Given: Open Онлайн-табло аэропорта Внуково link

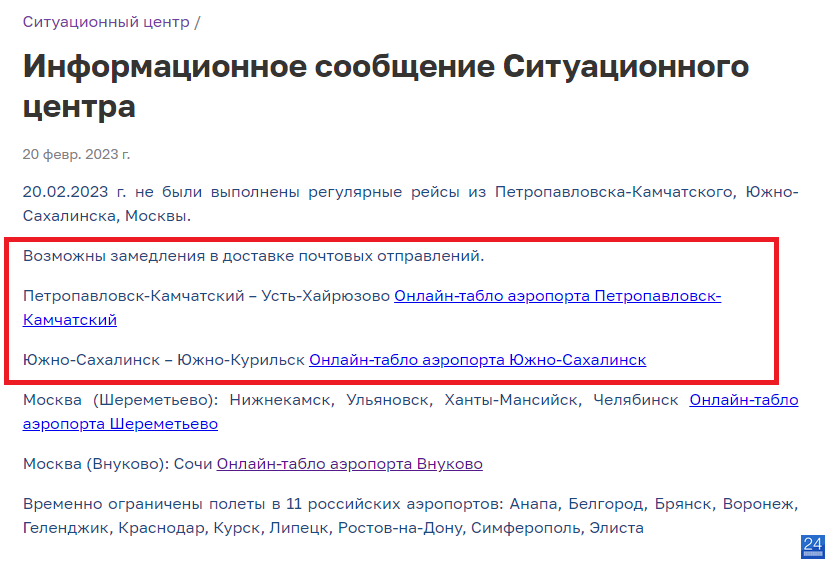Looking at the screenshot, I should tap(350, 464).
